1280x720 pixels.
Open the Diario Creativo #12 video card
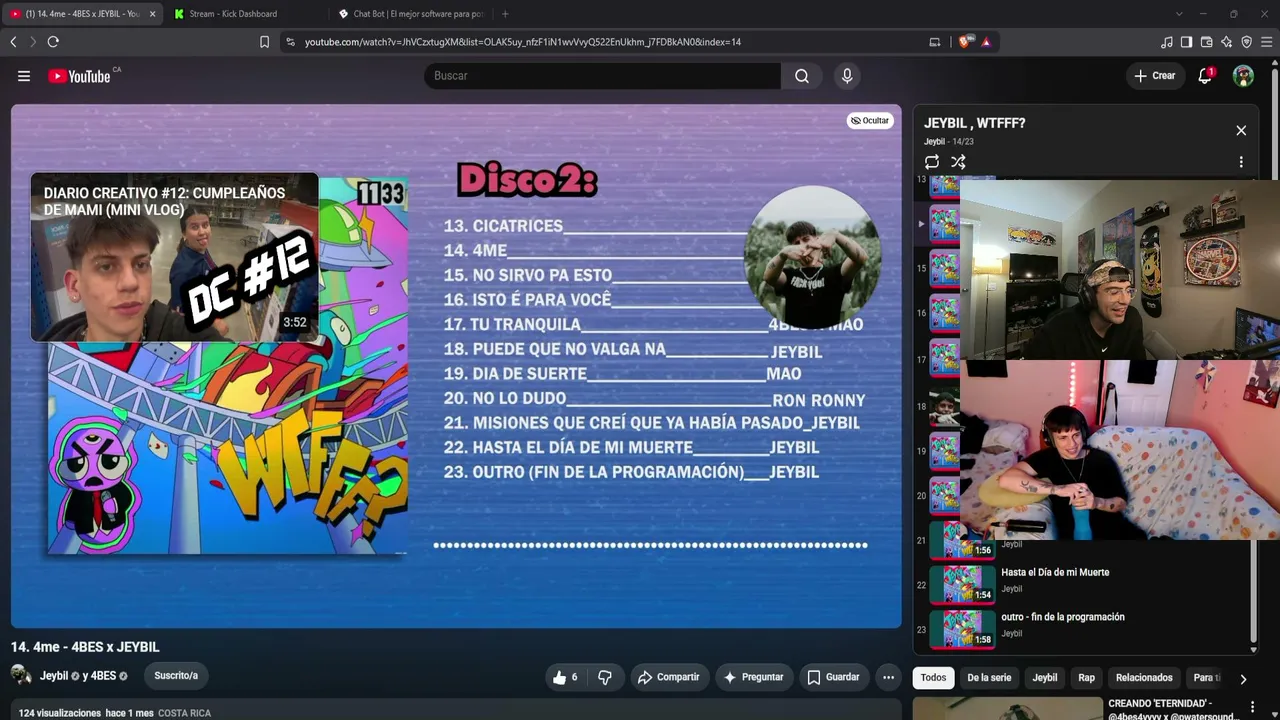(174, 257)
